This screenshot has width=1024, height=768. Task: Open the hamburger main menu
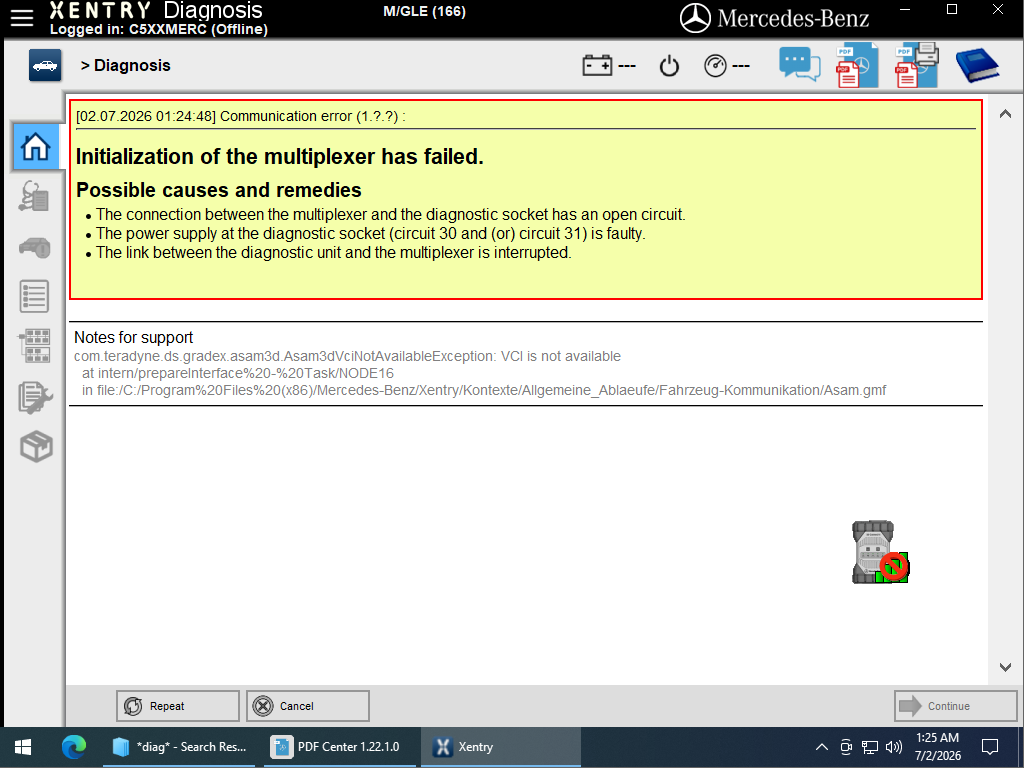pyautogui.click(x=22, y=18)
